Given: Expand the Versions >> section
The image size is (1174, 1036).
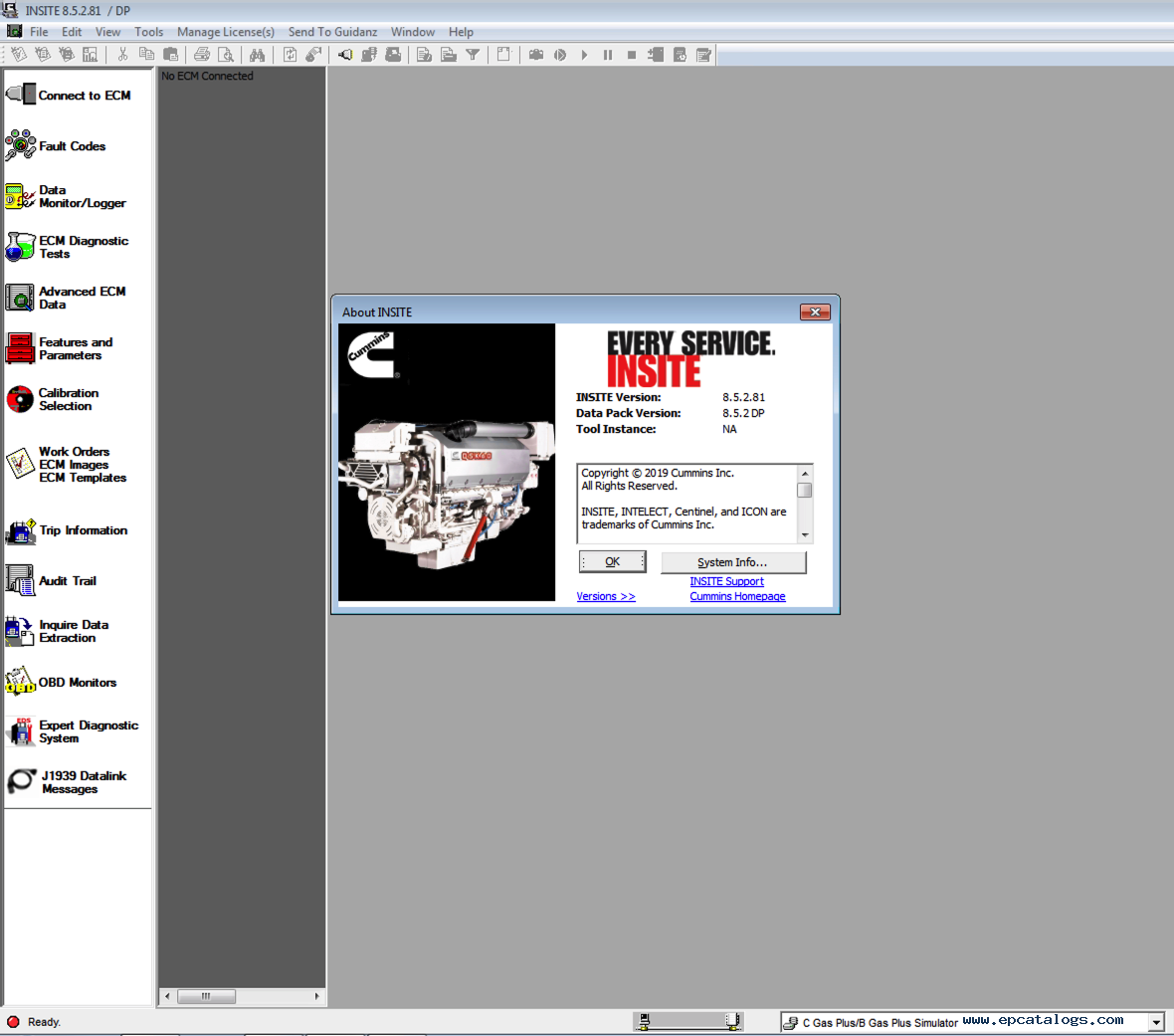Looking at the screenshot, I should [606, 596].
